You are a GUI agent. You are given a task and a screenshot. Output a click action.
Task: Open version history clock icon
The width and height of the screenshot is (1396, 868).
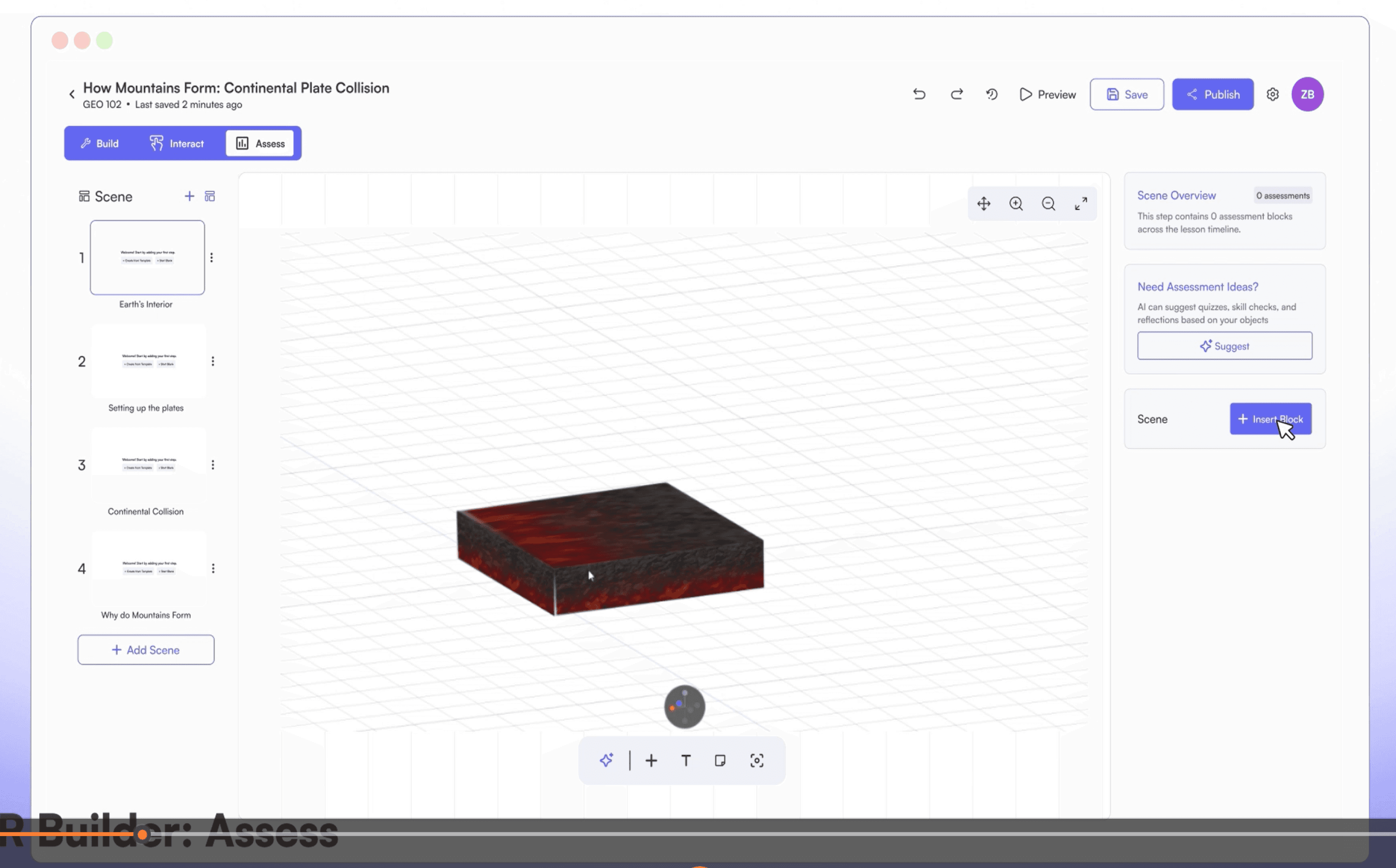pyautogui.click(x=992, y=94)
